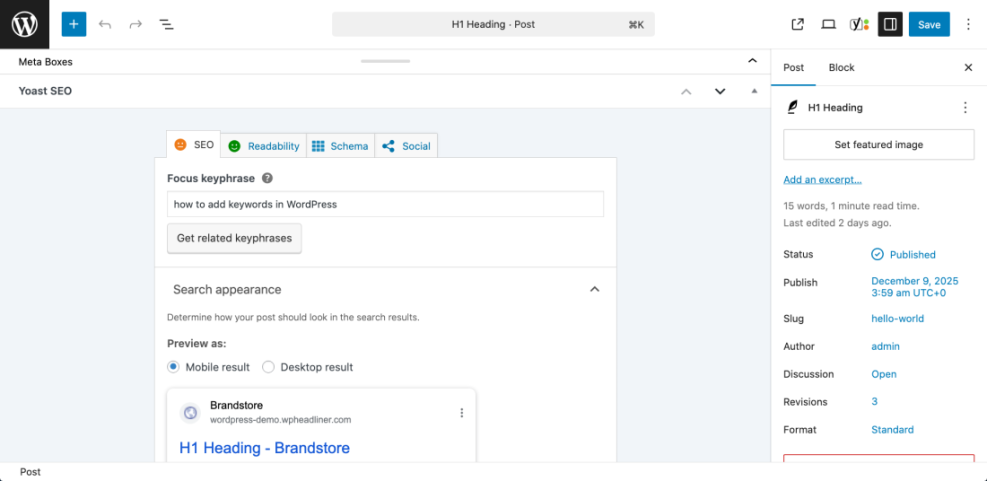Click Get related keyphrases button
The image size is (987, 481).
coord(234,239)
